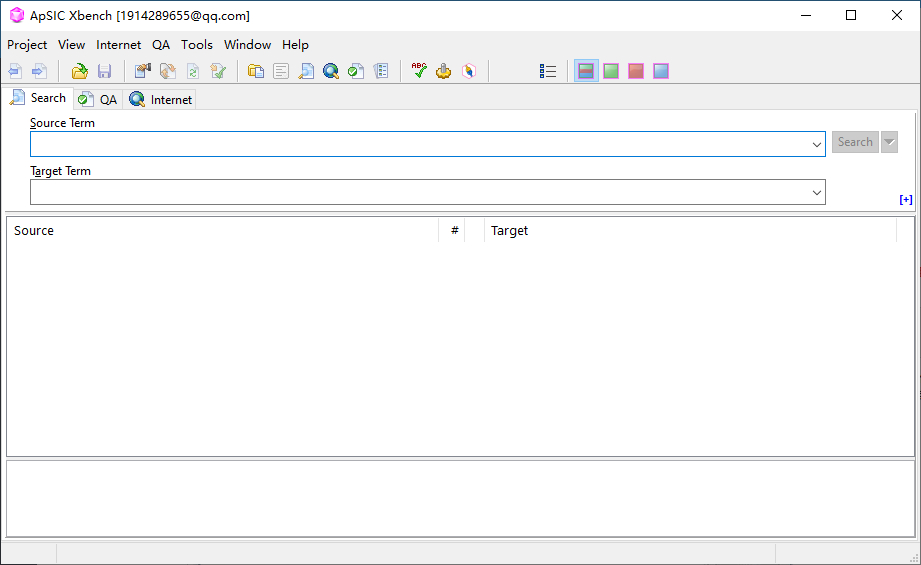Click the [+] expand search options link

coord(906,200)
